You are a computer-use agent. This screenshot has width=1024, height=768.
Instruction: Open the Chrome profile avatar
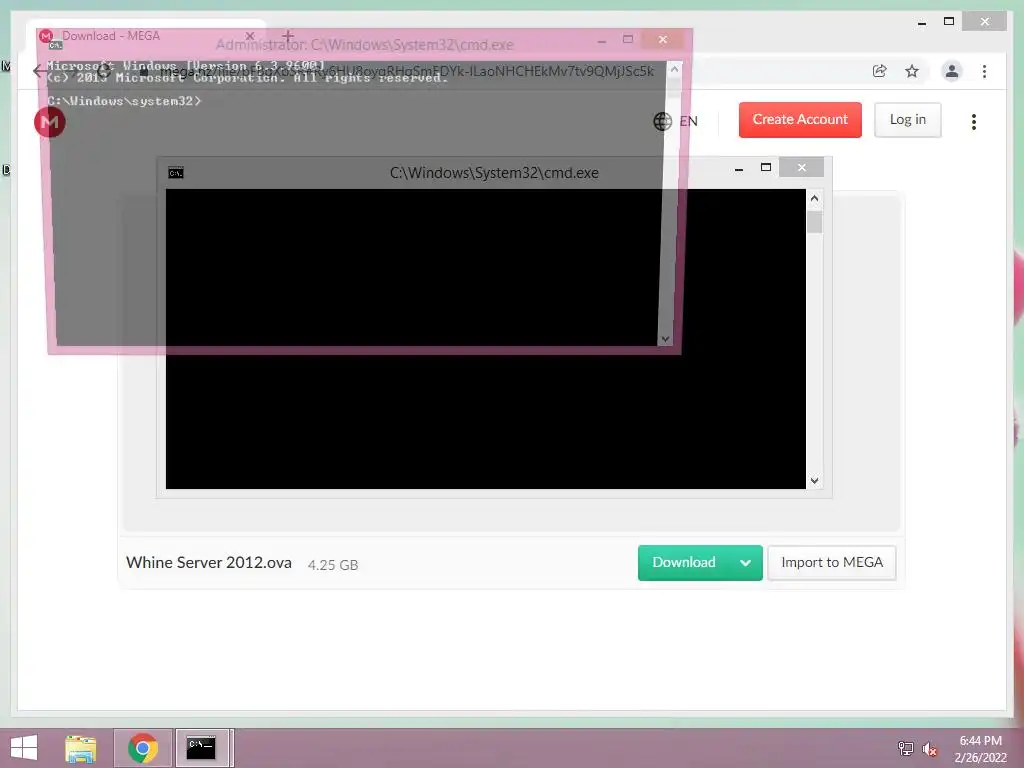pyautogui.click(x=952, y=71)
